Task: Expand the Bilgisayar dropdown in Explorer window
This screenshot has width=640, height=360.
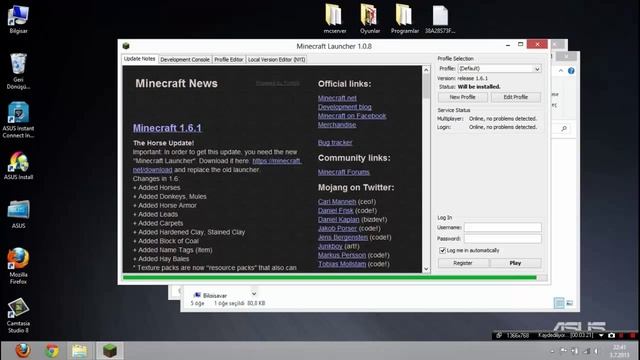Action: 254,294
